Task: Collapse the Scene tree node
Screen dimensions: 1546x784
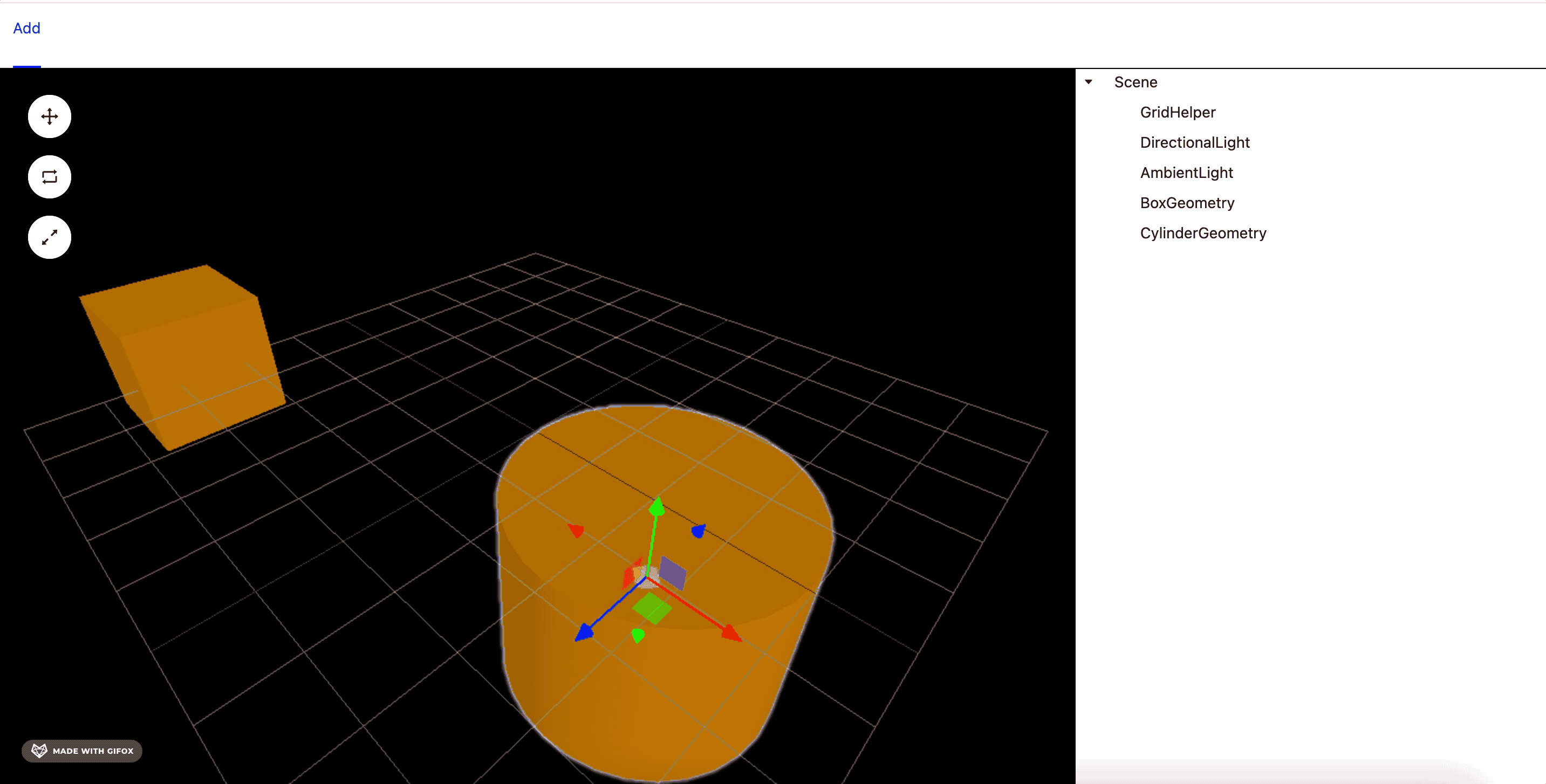Action: point(1088,81)
